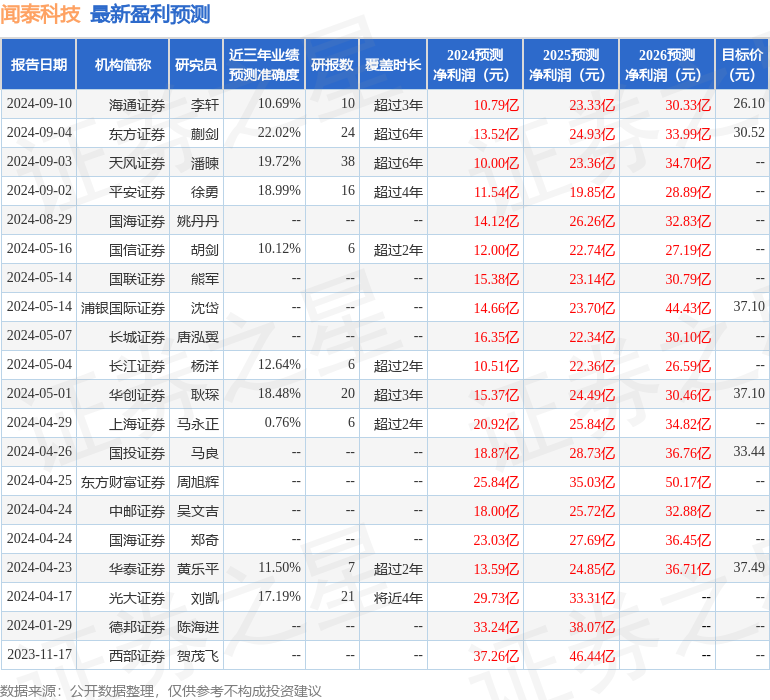Click 2025 profit value 19.85亿
Image resolution: width=770 pixels, height=700 pixels.
coord(592,192)
